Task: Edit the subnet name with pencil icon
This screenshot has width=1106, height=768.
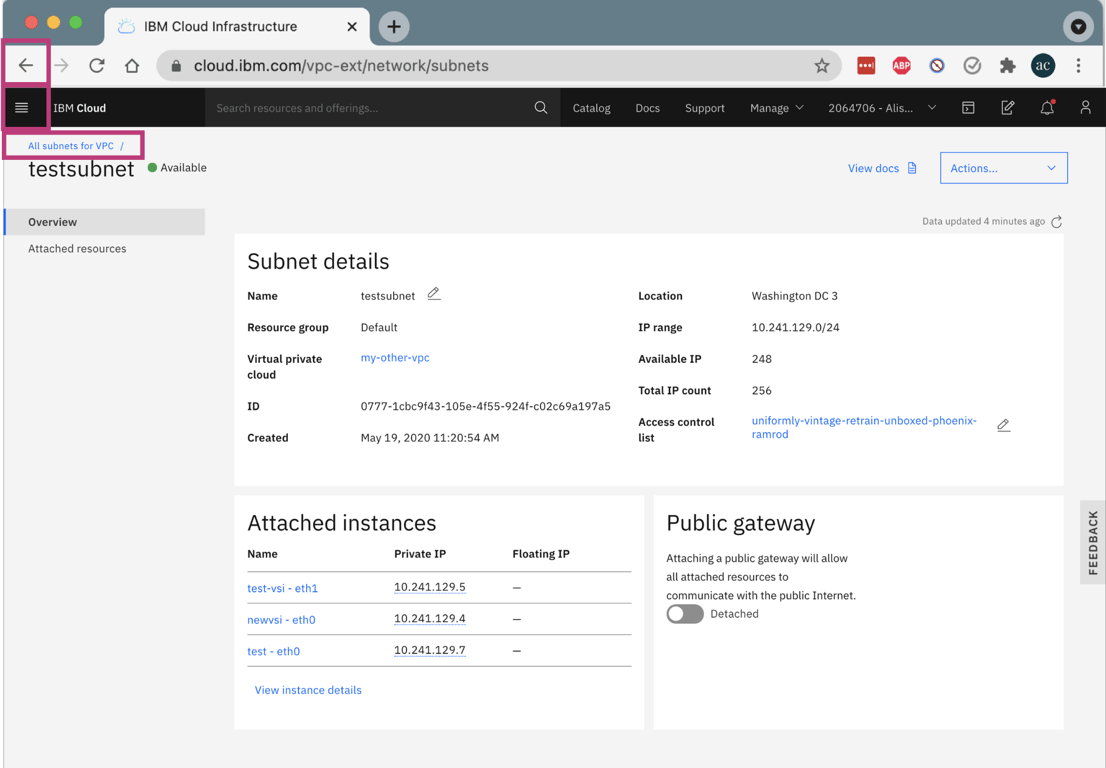Action: click(434, 294)
